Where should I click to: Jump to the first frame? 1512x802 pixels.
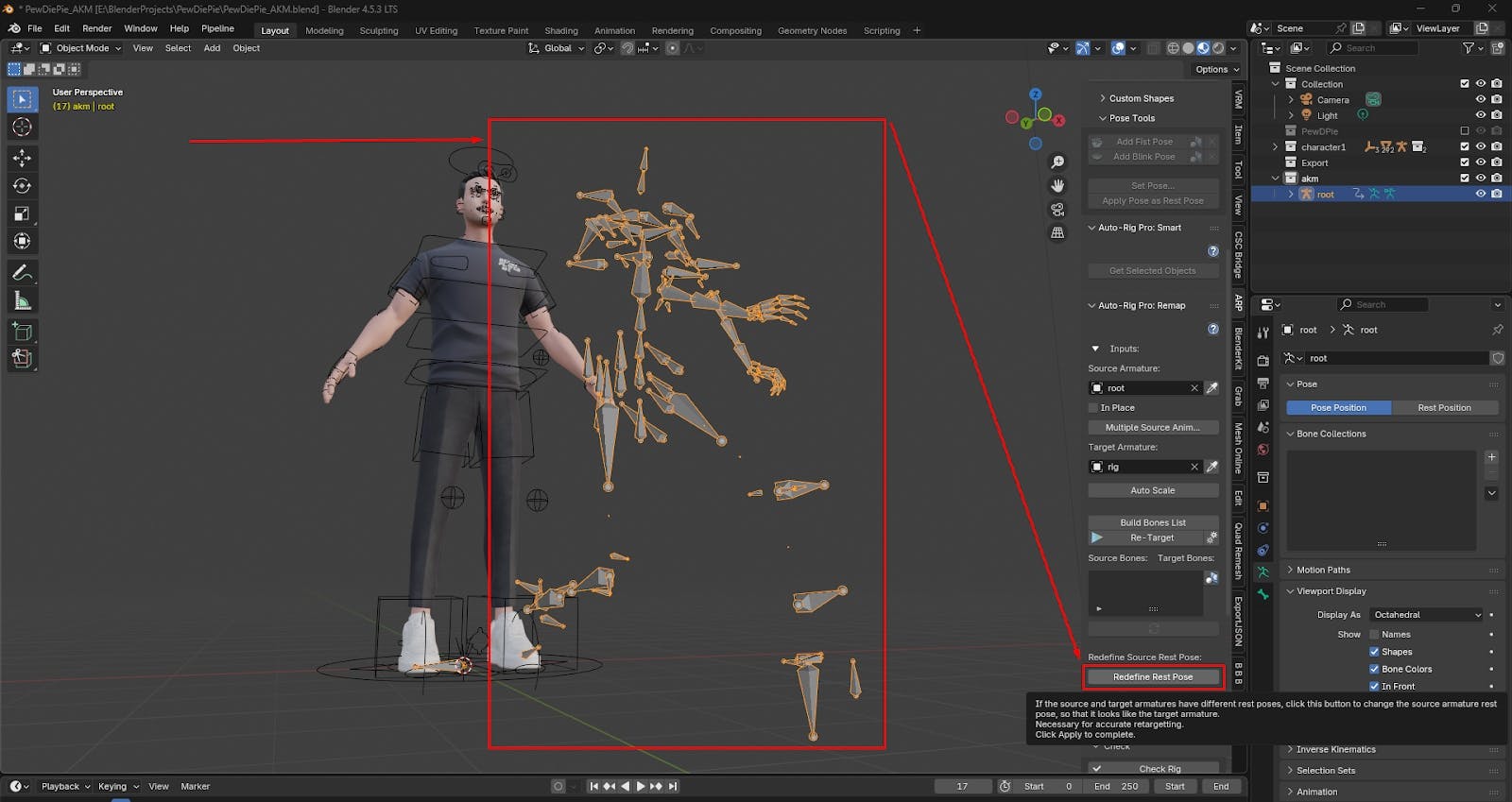(x=593, y=786)
